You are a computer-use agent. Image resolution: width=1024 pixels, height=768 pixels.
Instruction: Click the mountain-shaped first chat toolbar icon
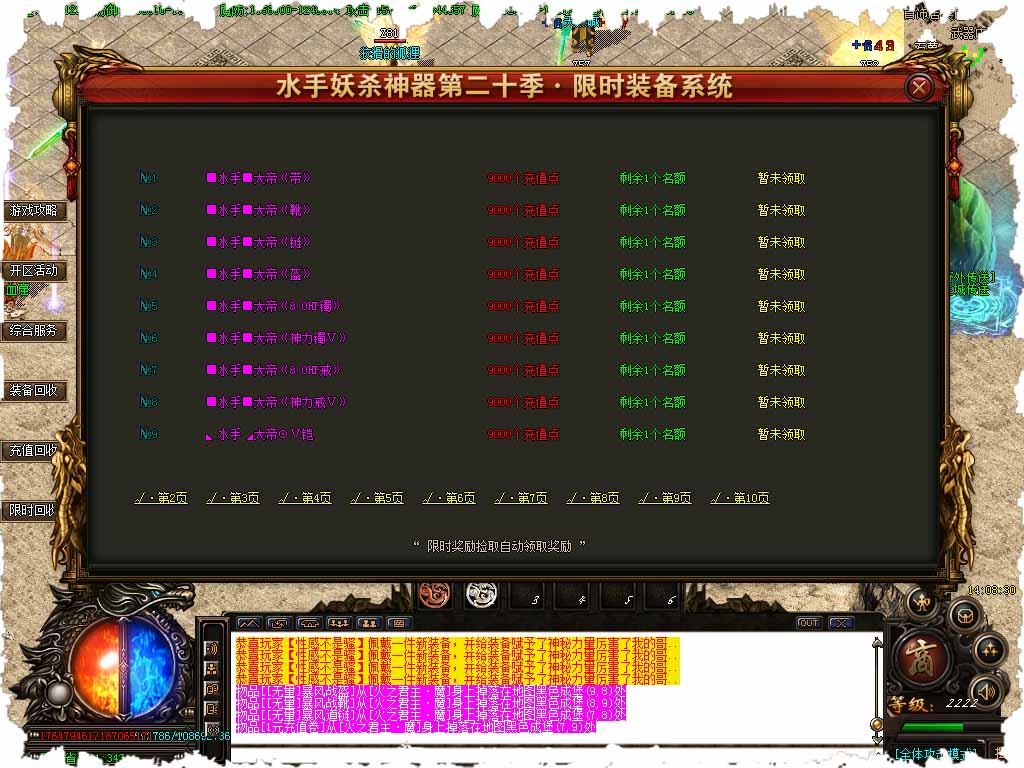[249, 623]
